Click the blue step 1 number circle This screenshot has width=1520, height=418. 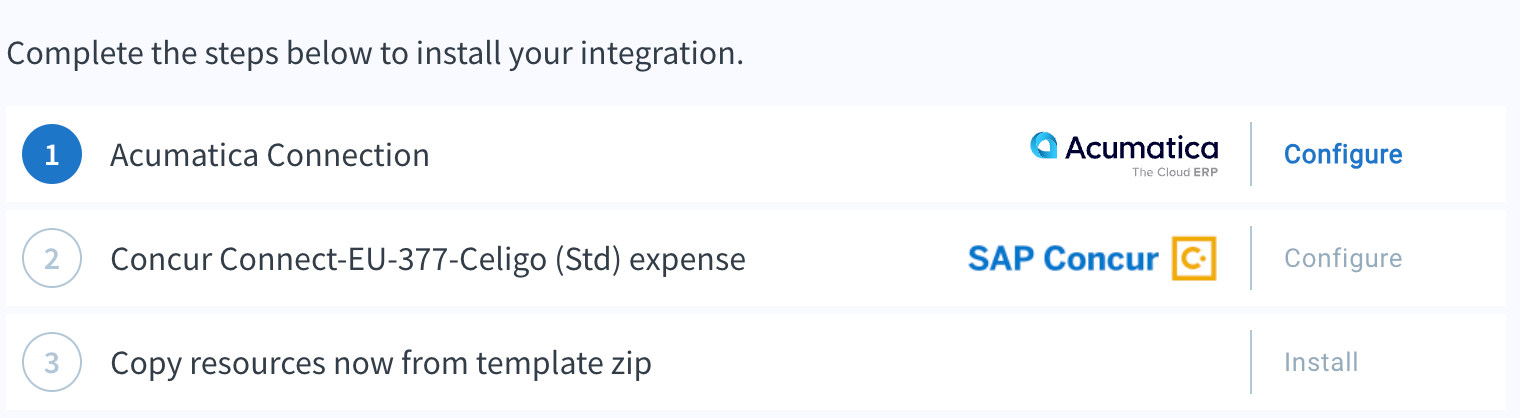click(x=52, y=155)
